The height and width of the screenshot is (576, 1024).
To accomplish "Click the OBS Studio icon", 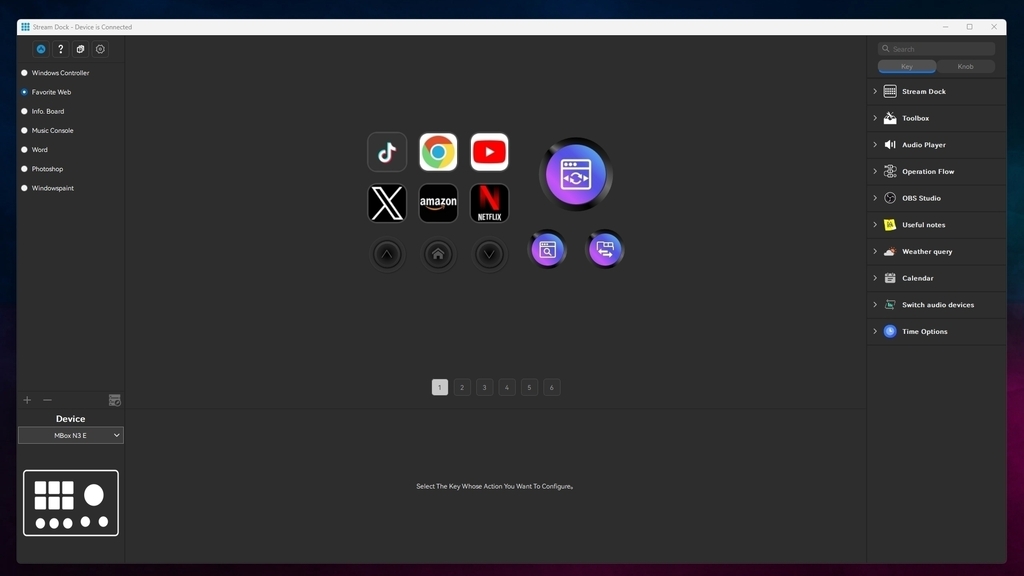I will click(x=890, y=198).
